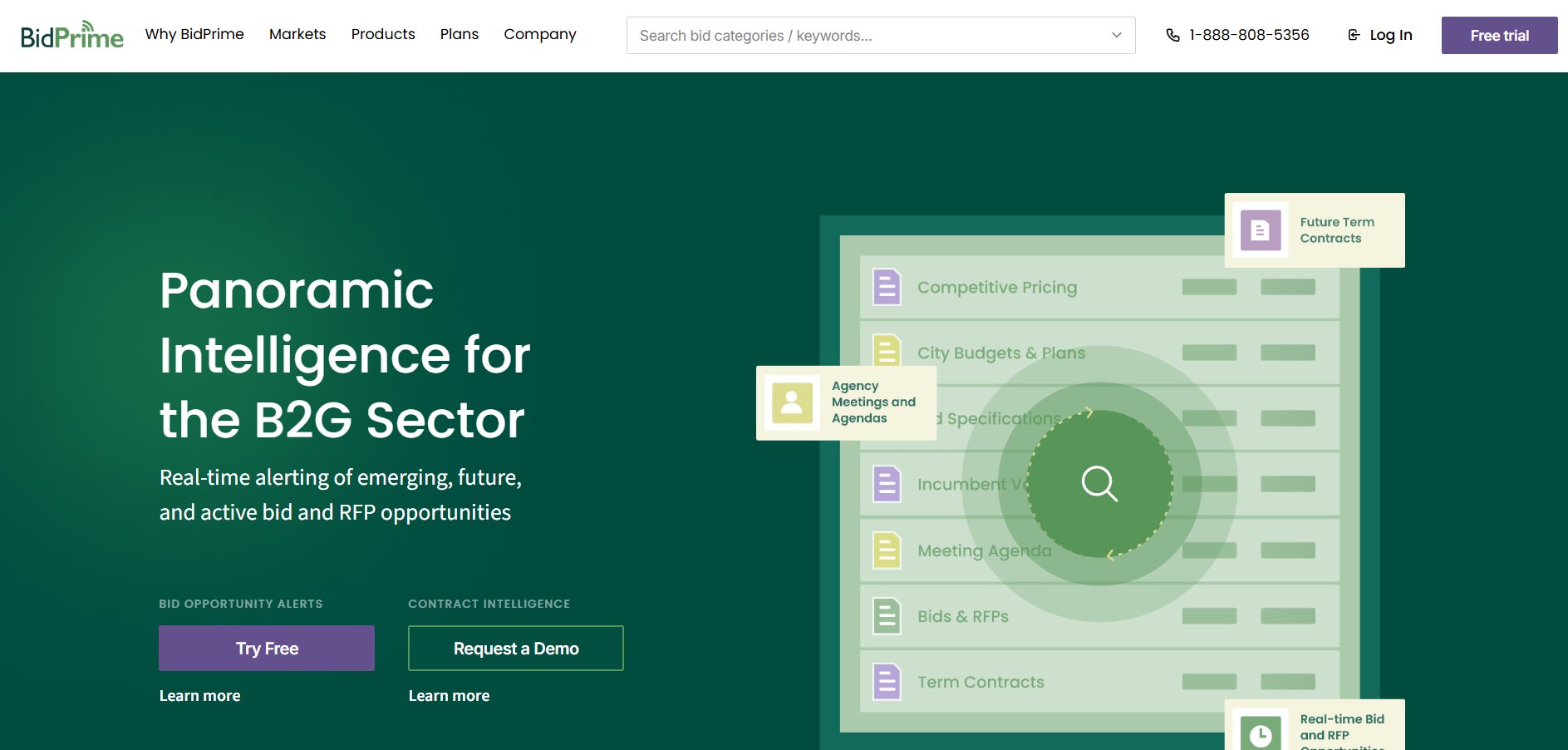Screen dimensions: 1568x750
Task: Open the Why BidPrime menu
Action: pyautogui.click(x=194, y=34)
